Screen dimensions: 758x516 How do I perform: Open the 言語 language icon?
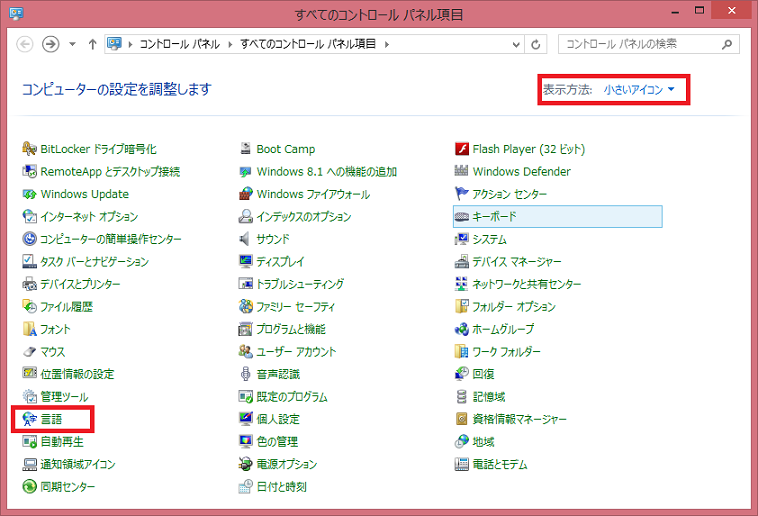click(x=29, y=419)
